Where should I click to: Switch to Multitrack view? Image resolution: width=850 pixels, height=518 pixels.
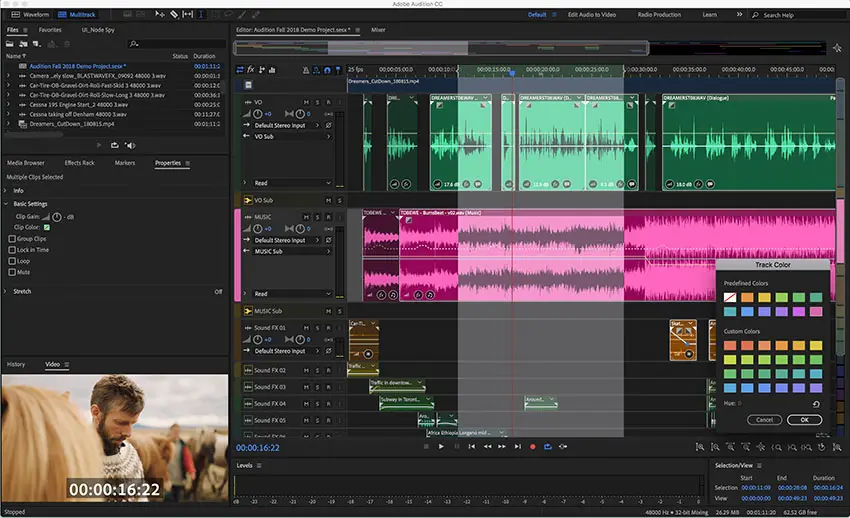pos(76,15)
